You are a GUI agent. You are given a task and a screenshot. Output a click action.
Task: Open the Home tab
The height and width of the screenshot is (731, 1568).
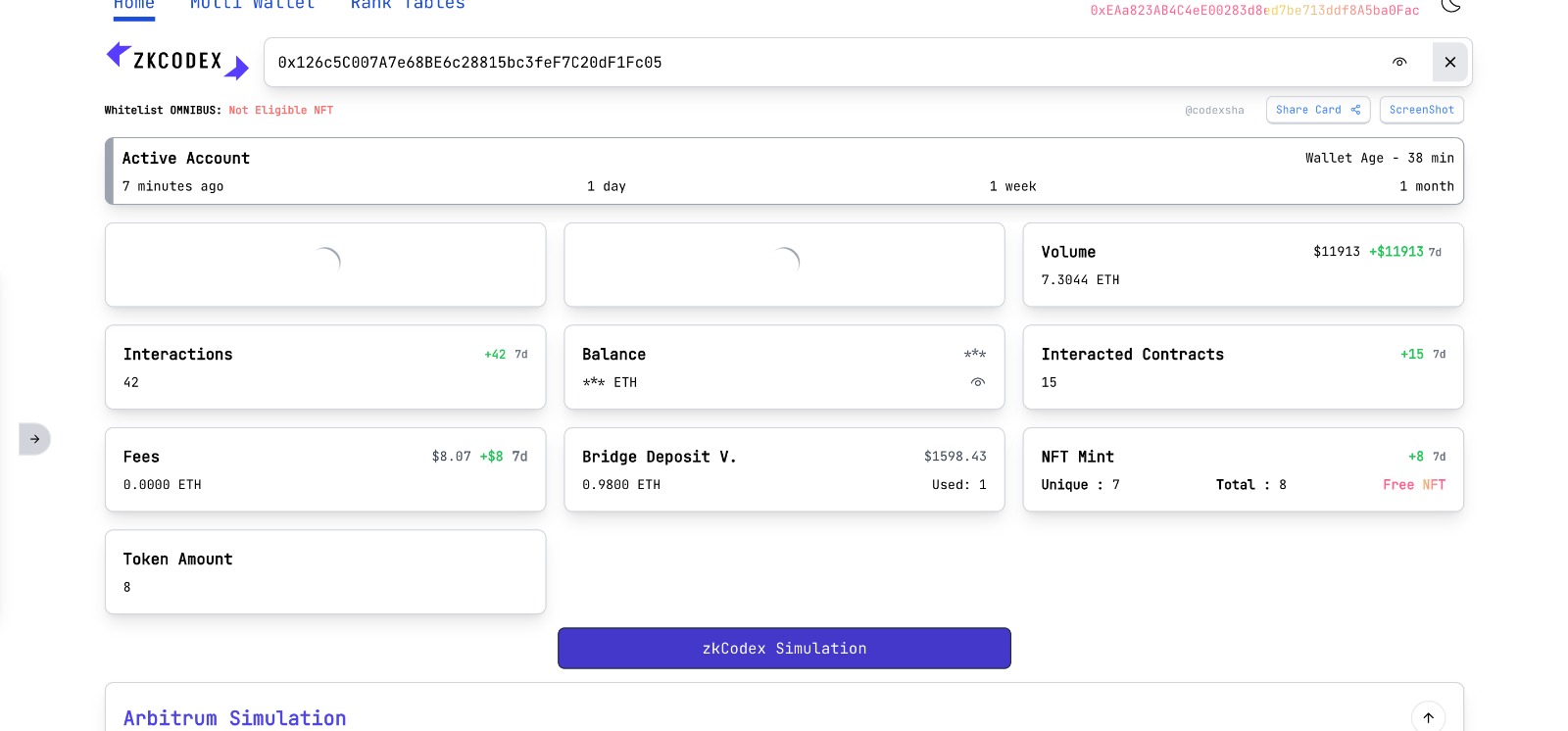point(134,6)
